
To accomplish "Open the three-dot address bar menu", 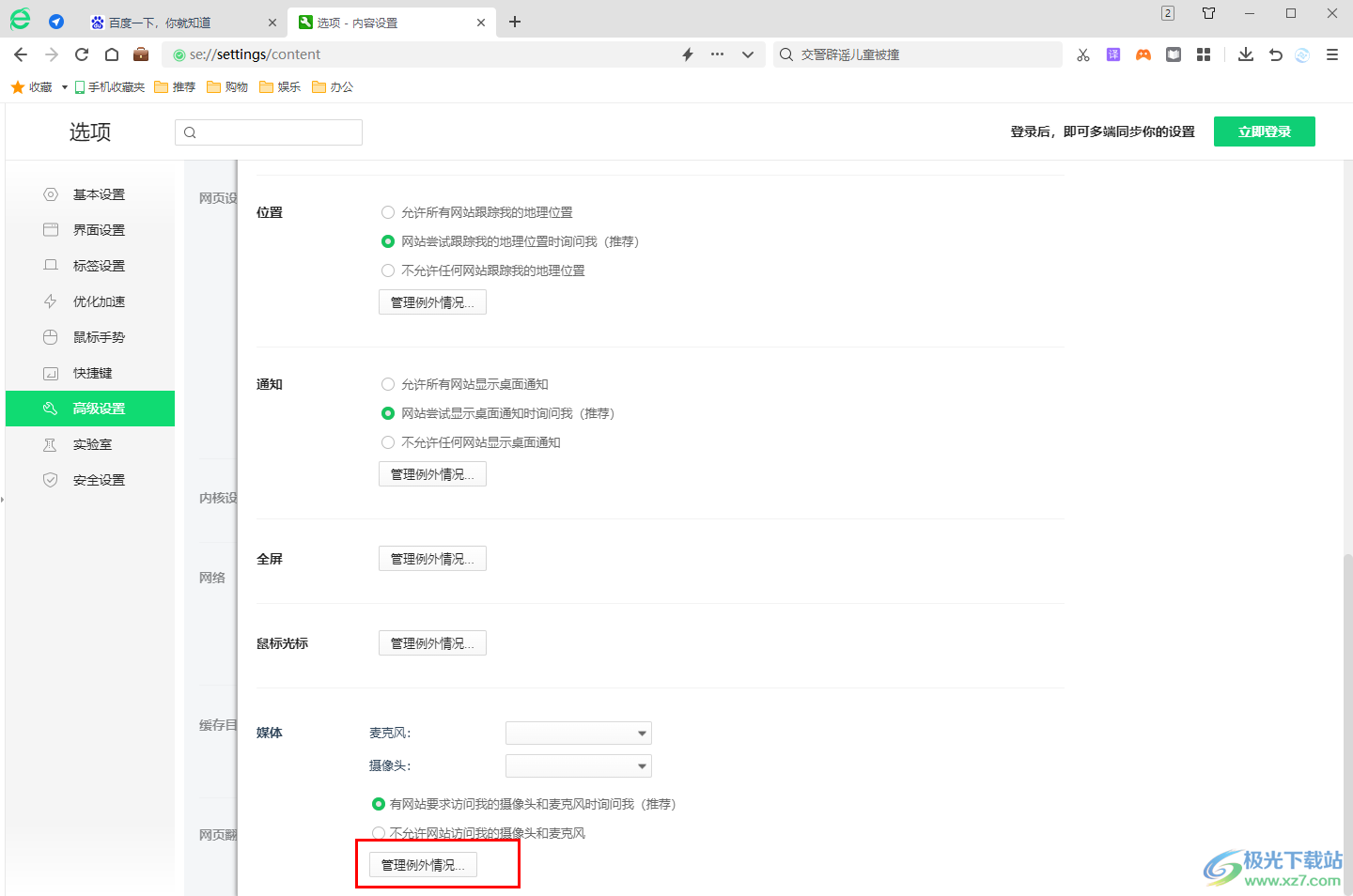I will (718, 54).
